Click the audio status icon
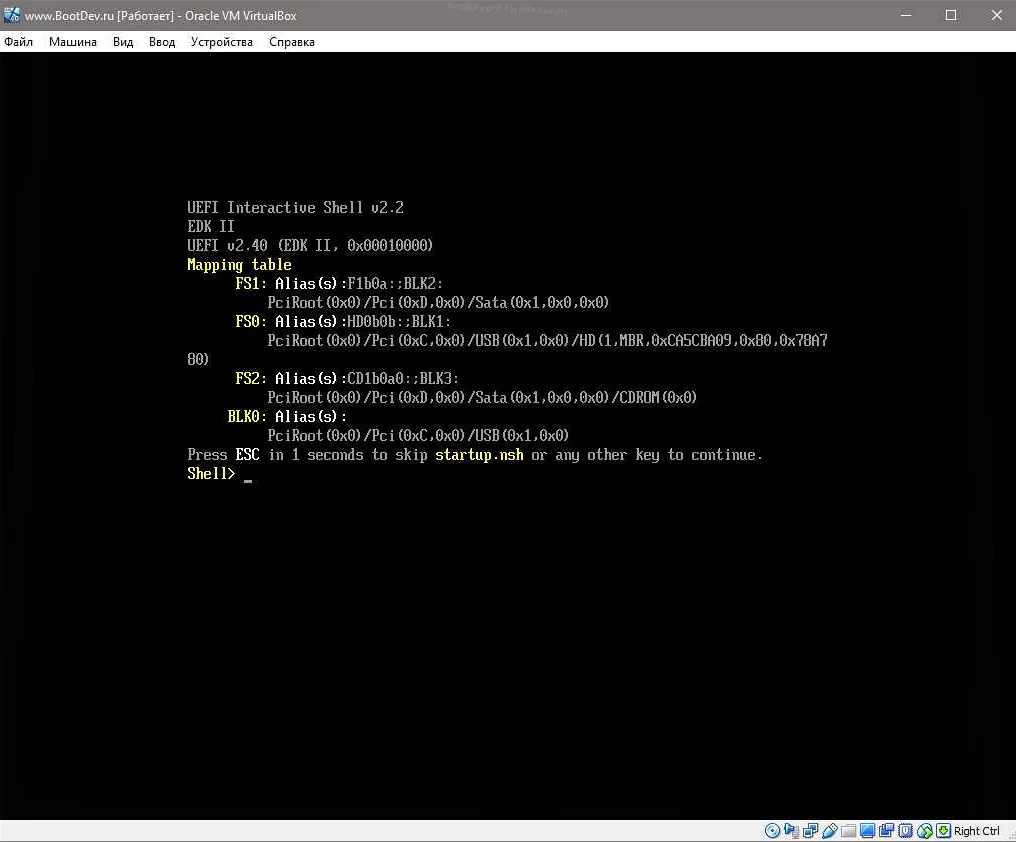1016x842 pixels. (790, 830)
